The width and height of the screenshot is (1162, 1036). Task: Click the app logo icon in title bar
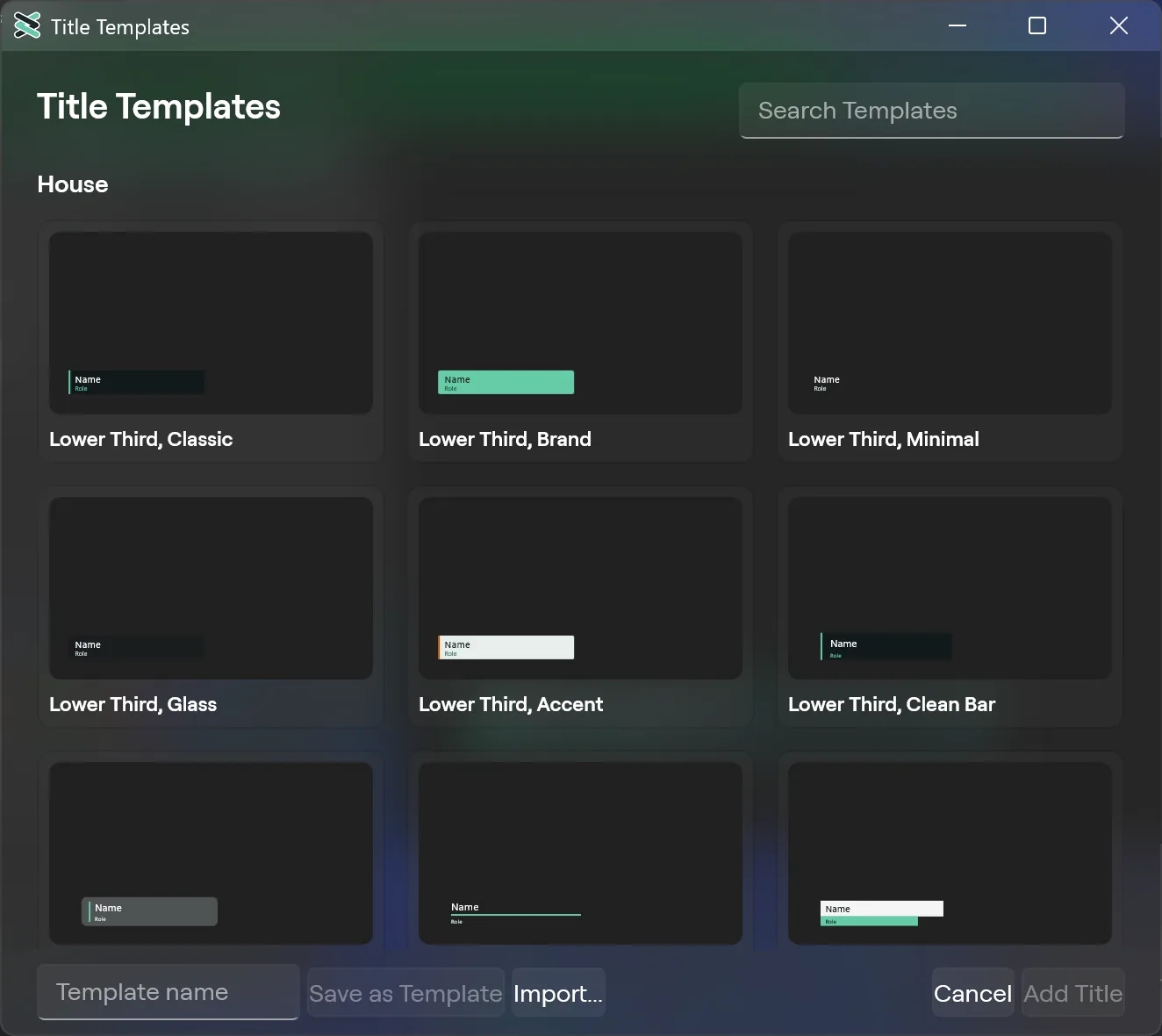pyautogui.click(x=27, y=26)
